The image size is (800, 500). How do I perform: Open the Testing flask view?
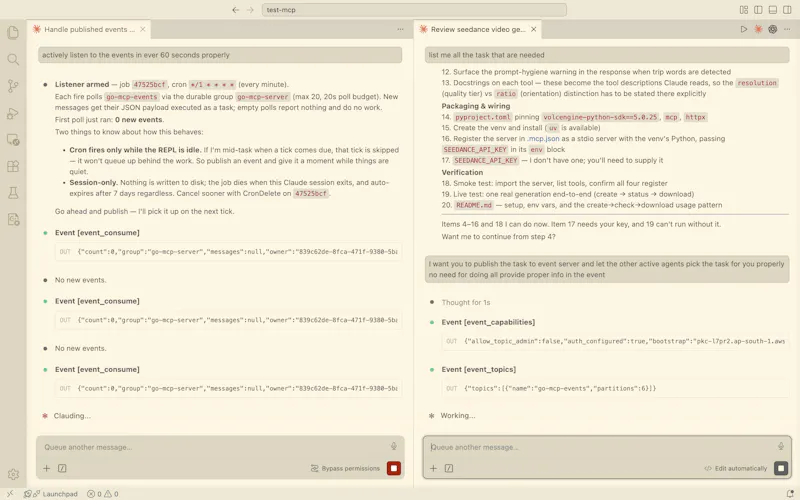13,192
